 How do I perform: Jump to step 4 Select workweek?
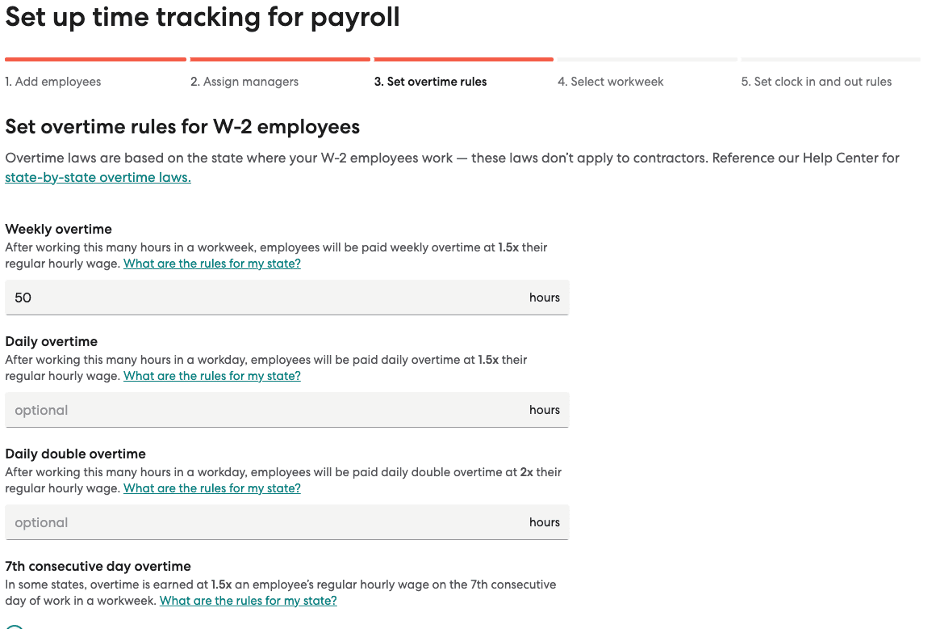pos(610,82)
